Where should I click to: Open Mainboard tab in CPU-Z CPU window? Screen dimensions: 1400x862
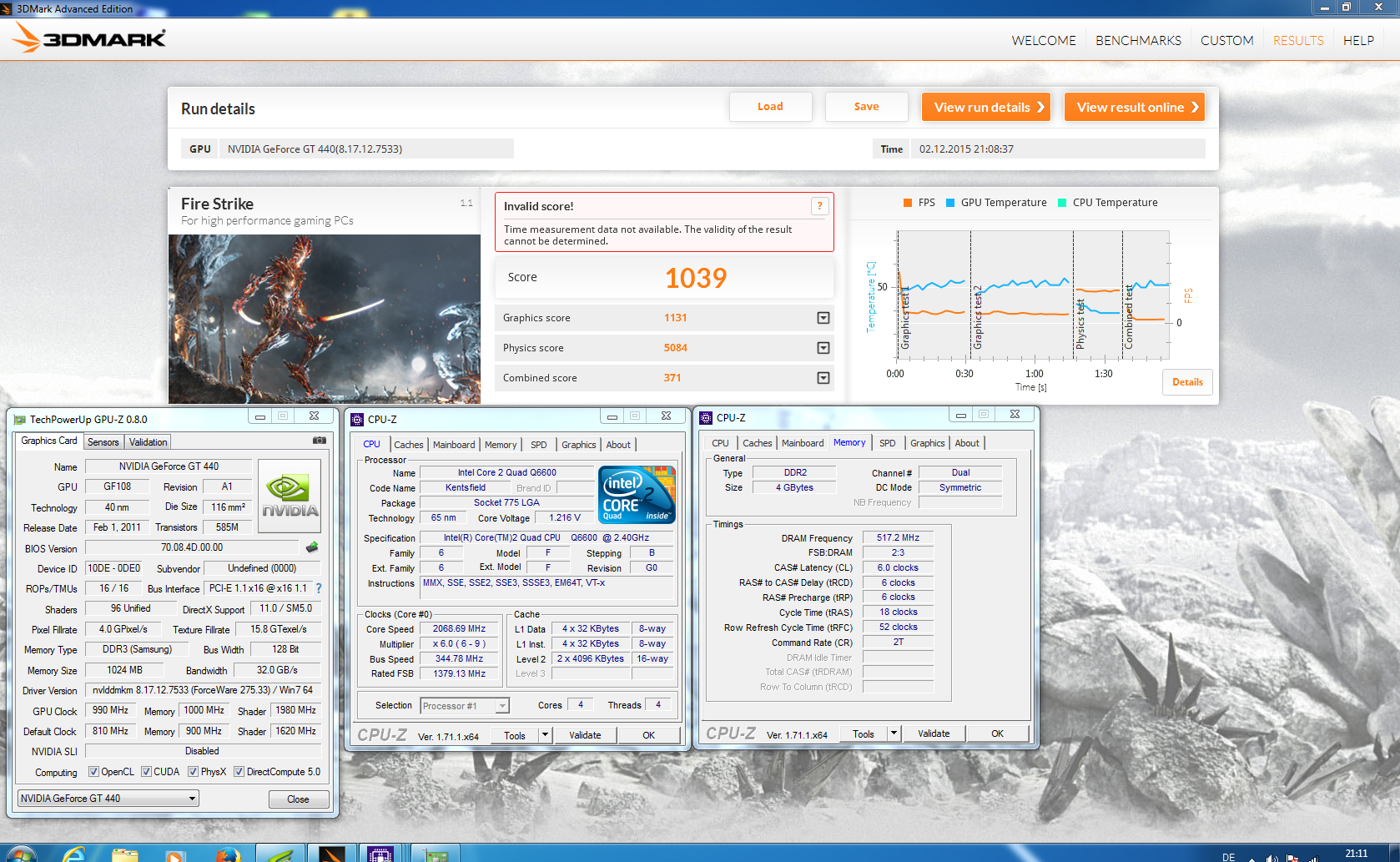pyautogui.click(x=454, y=445)
